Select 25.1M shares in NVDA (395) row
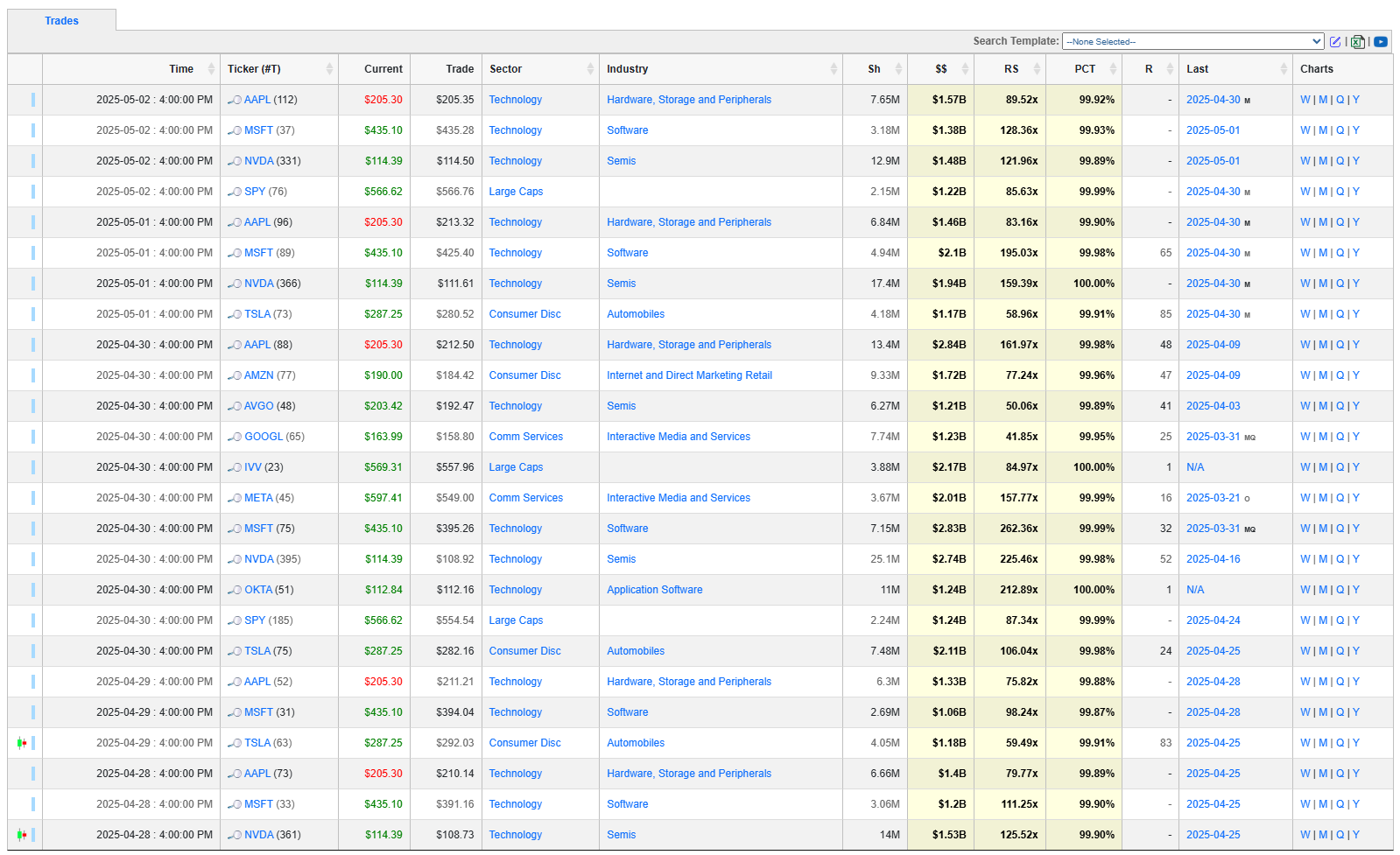 tap(885, 559)
